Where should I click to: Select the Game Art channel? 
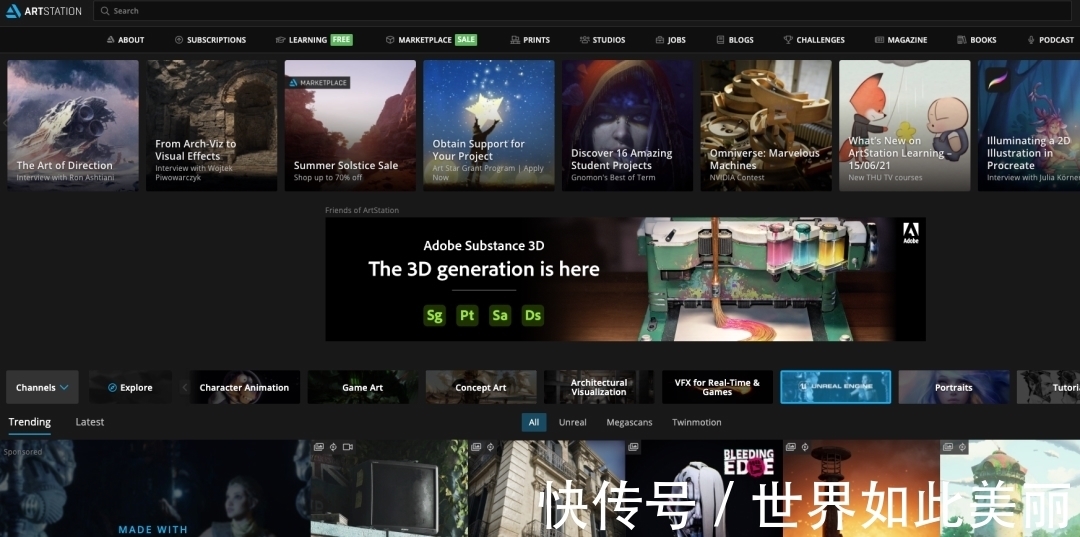pos(363,387)
